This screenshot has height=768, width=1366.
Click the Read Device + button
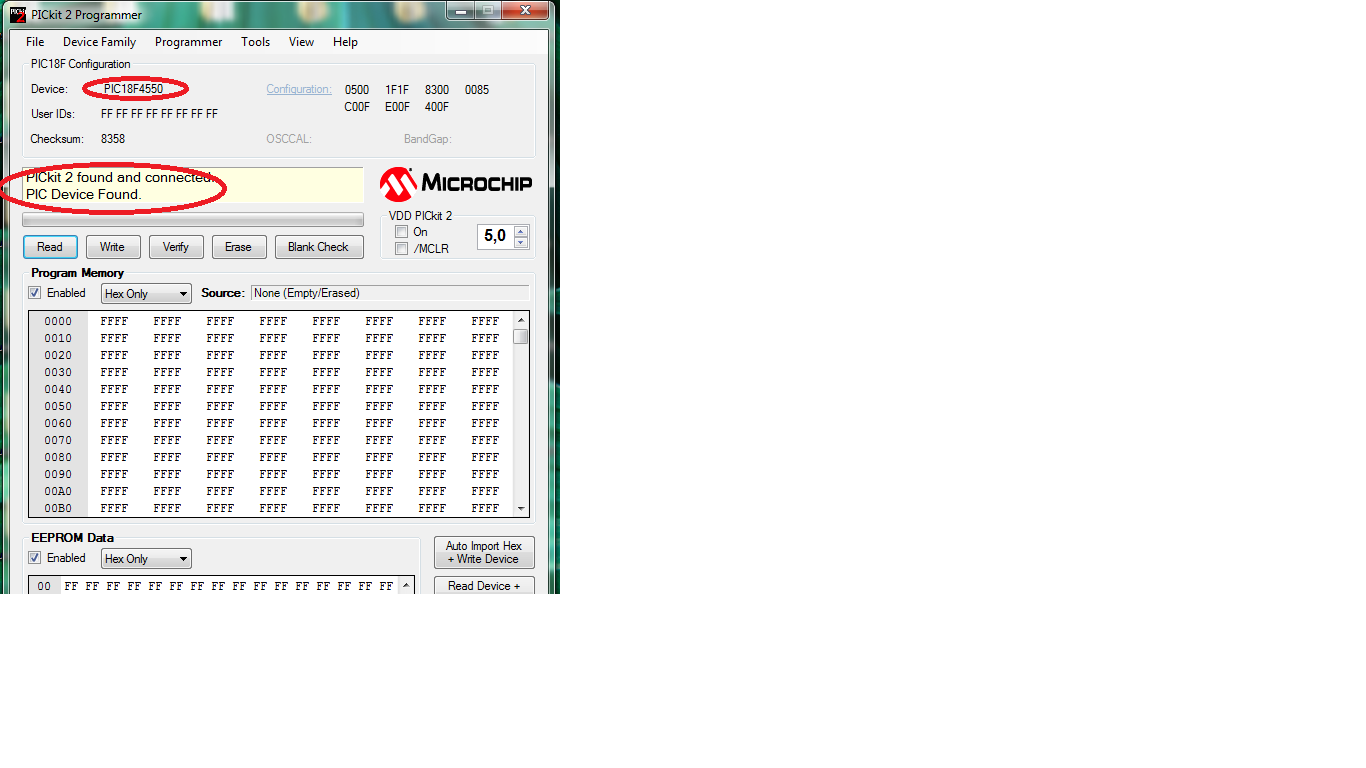(x=484, y=586)
